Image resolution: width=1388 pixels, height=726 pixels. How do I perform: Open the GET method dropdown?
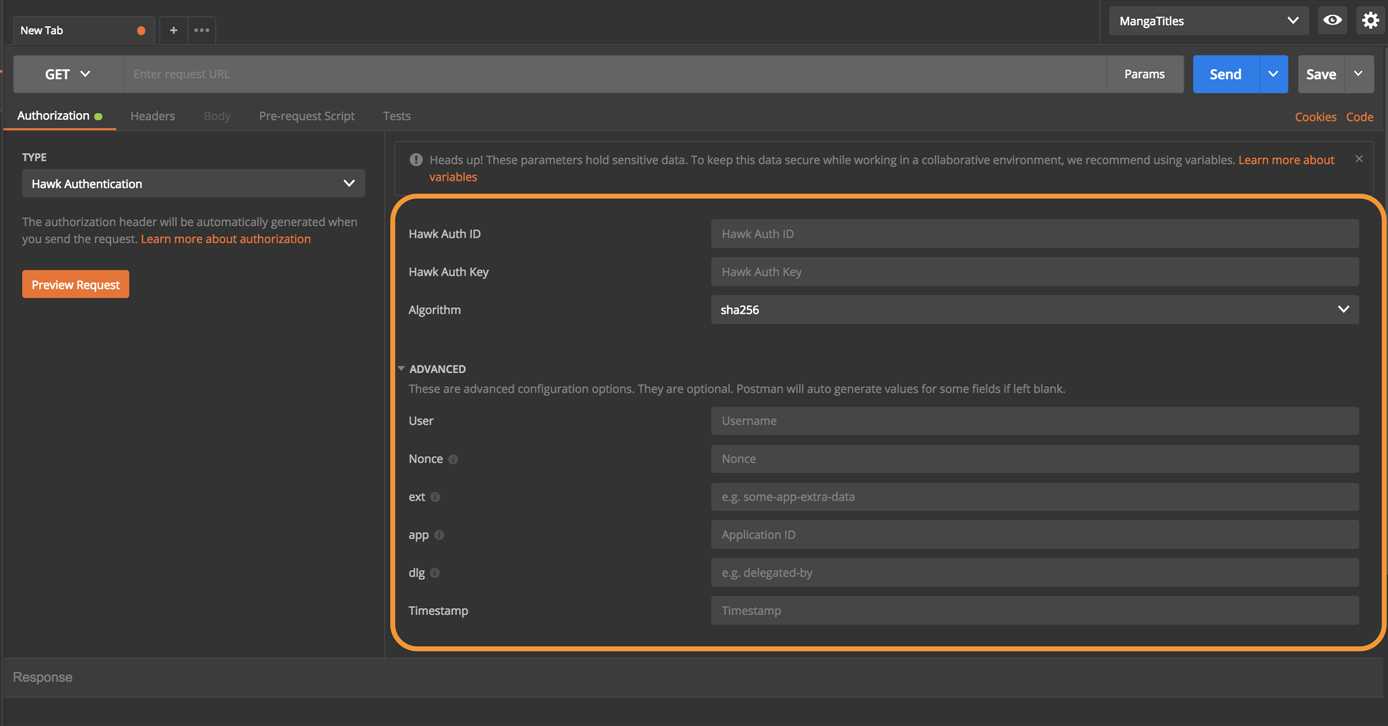click(x=68, y=74)
